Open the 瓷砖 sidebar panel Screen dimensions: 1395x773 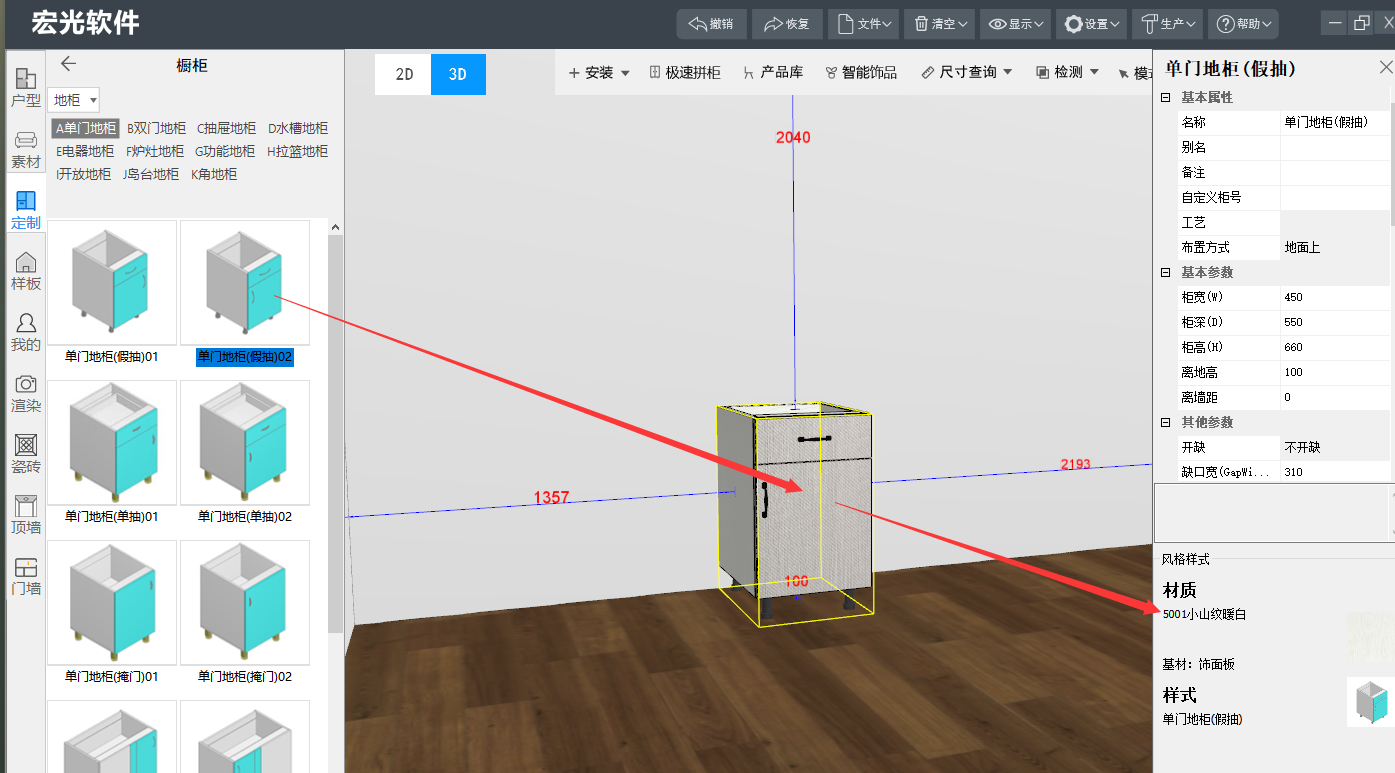click(x=26, y=454)
